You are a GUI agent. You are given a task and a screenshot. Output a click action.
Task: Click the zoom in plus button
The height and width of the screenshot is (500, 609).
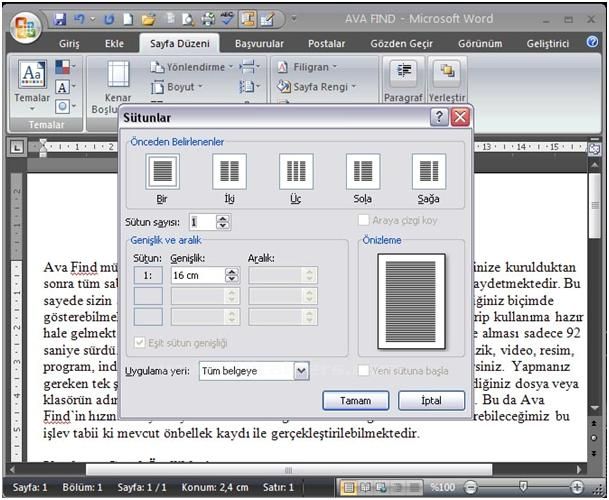577,486
